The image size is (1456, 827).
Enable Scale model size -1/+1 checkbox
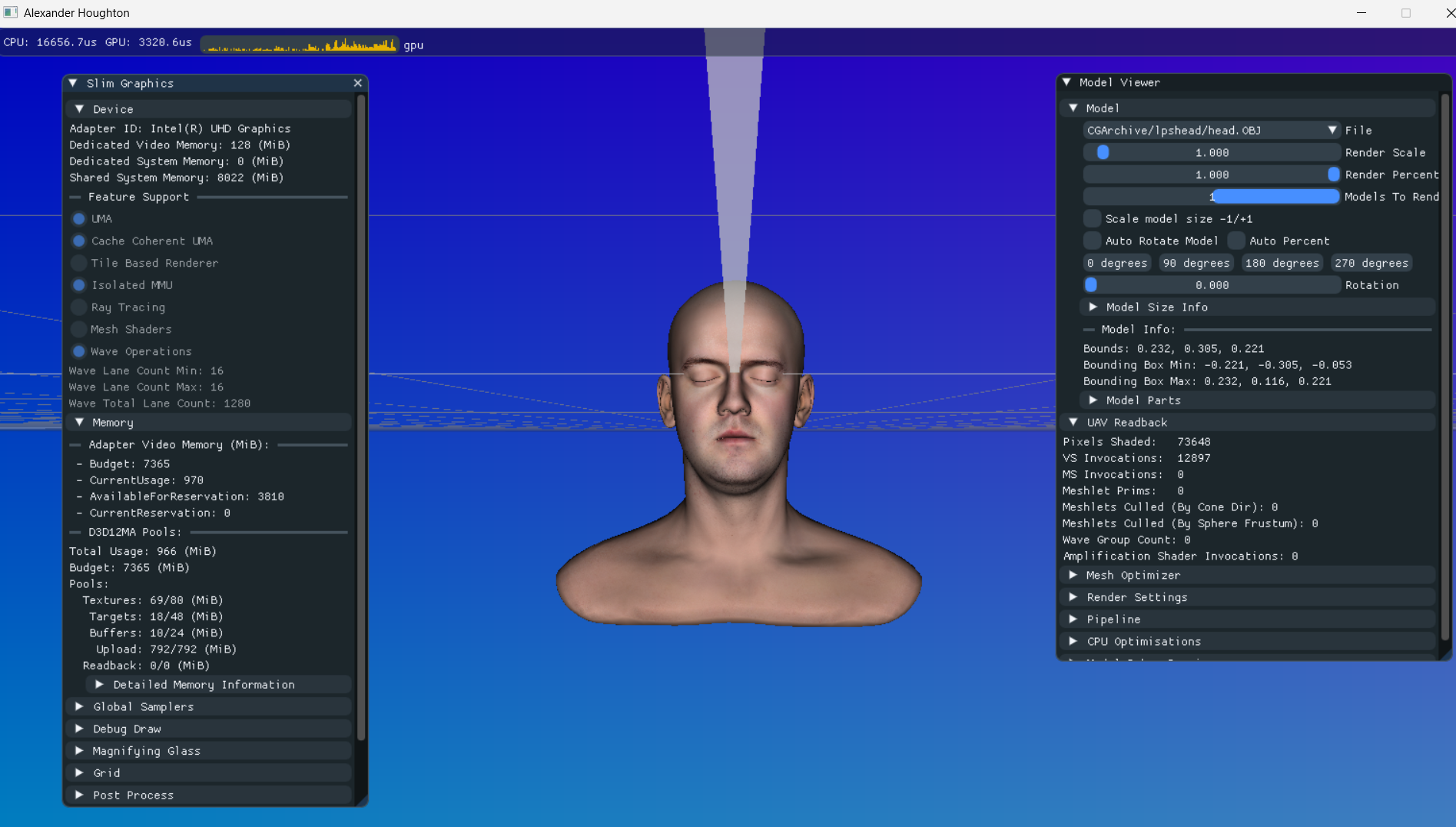1092,219
